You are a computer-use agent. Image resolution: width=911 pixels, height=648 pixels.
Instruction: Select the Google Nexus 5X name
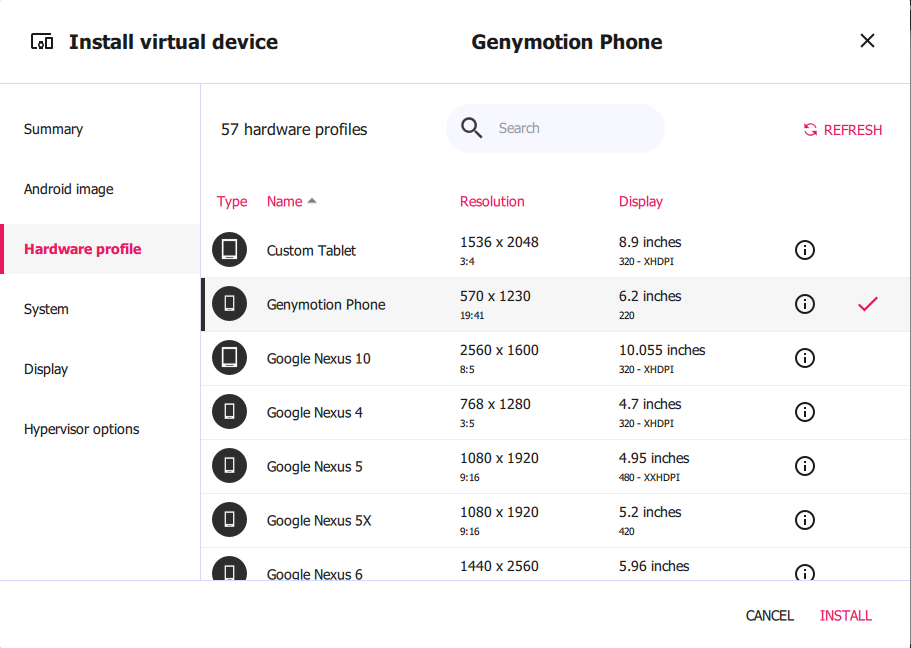coord(319,521)
